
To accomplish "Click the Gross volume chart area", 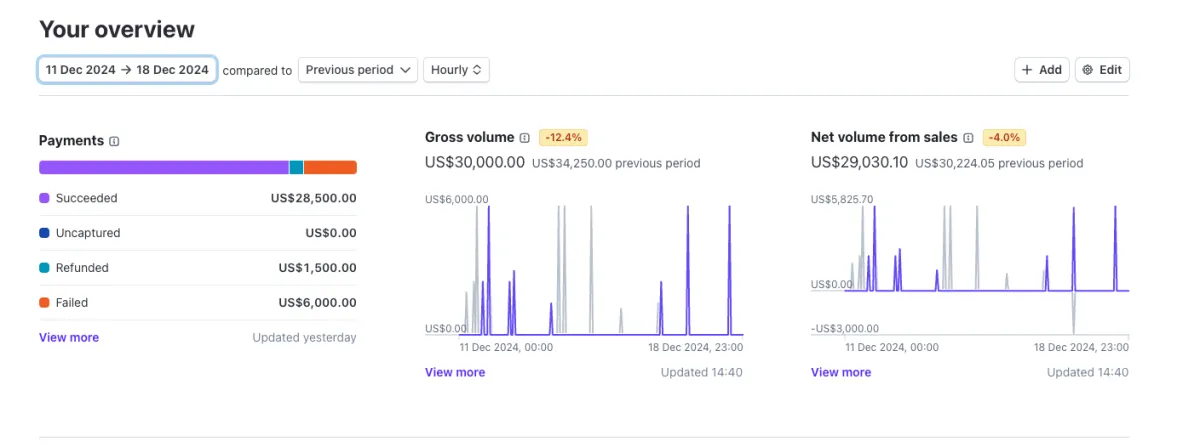I will [x=584, y=268].
